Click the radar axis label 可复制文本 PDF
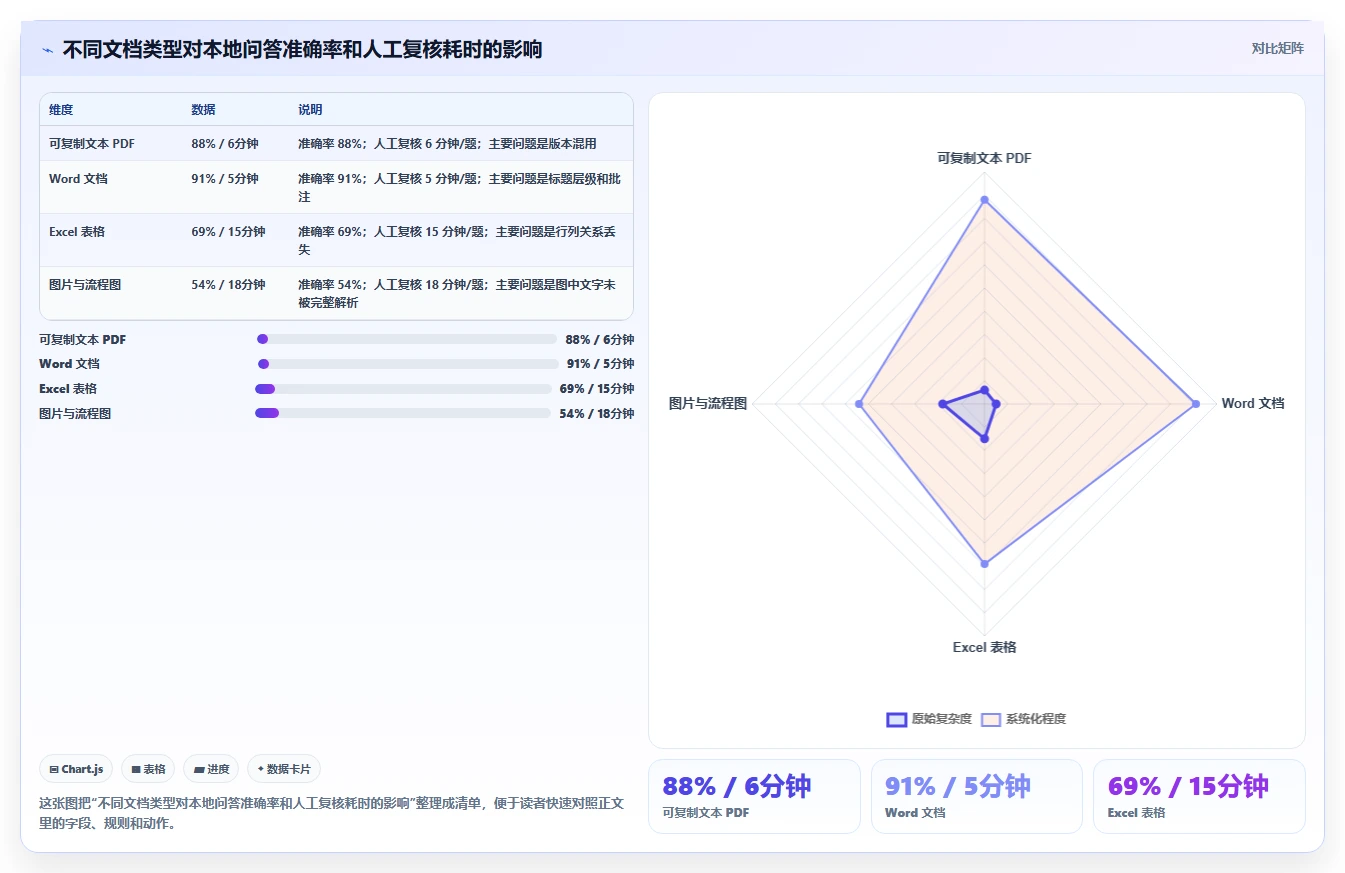This screenshot has width=1345, height=873. tap(984, 158)
